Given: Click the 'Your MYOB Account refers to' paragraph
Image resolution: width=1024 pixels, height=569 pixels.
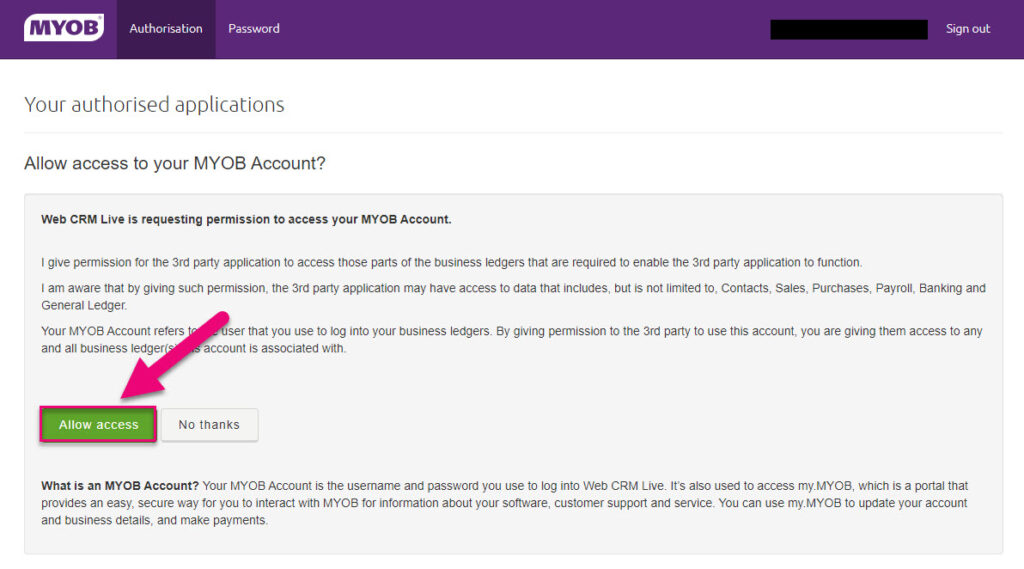Looking at the screenshot, I should (x=511, y=340).
